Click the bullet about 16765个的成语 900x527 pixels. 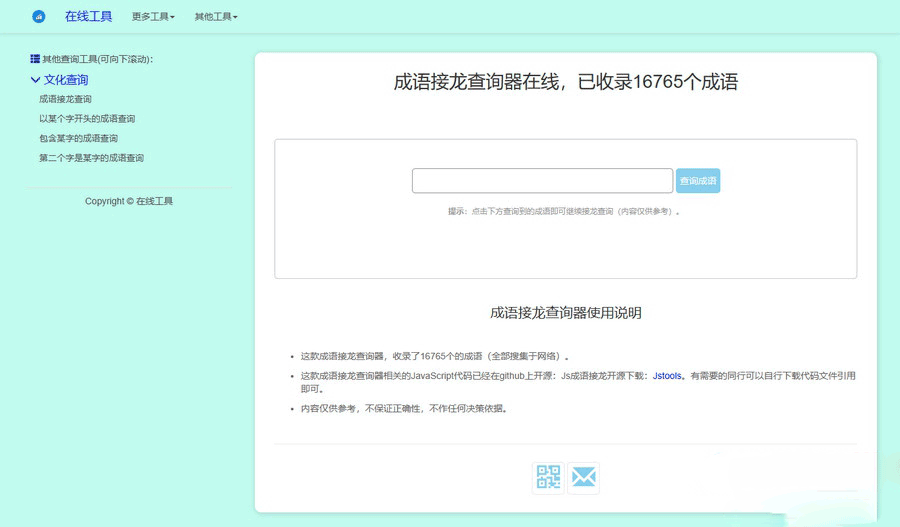[x=435, y=356]
